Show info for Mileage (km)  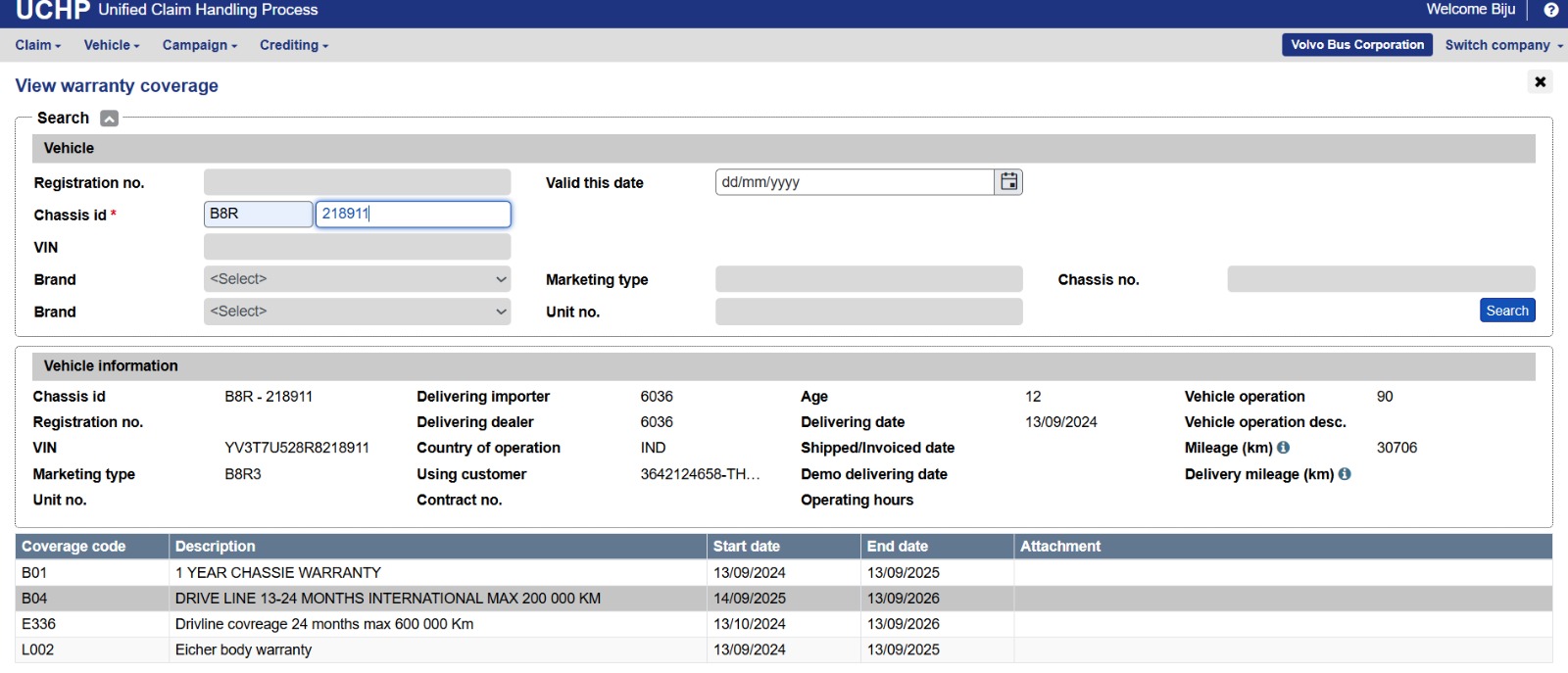[1284, 448]
